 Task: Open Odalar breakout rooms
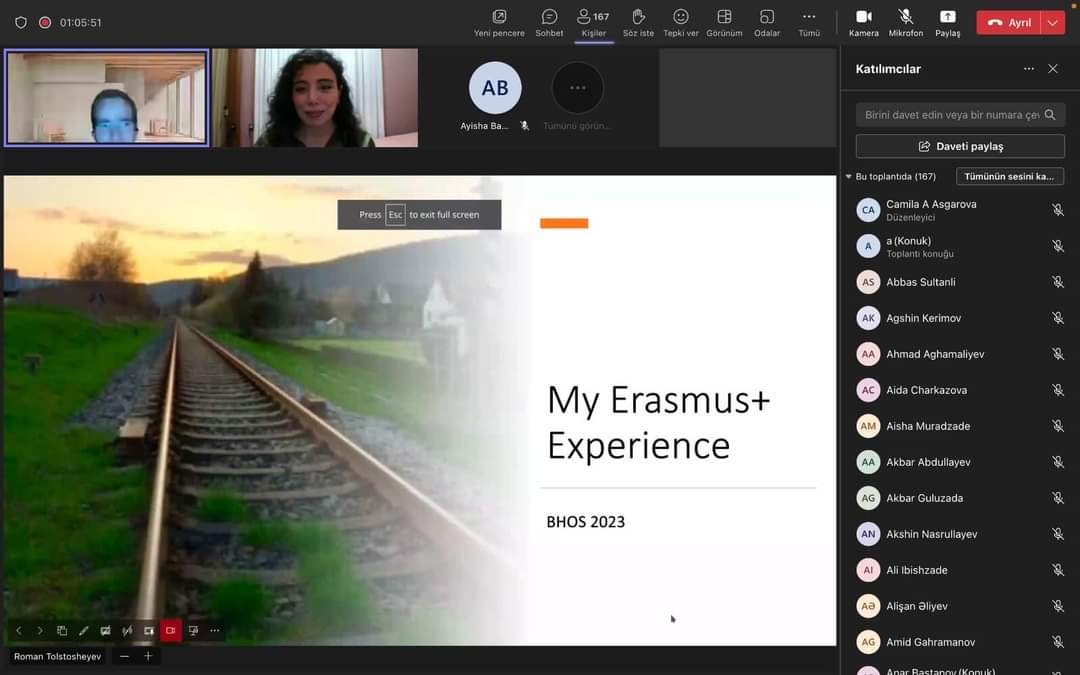767,23
